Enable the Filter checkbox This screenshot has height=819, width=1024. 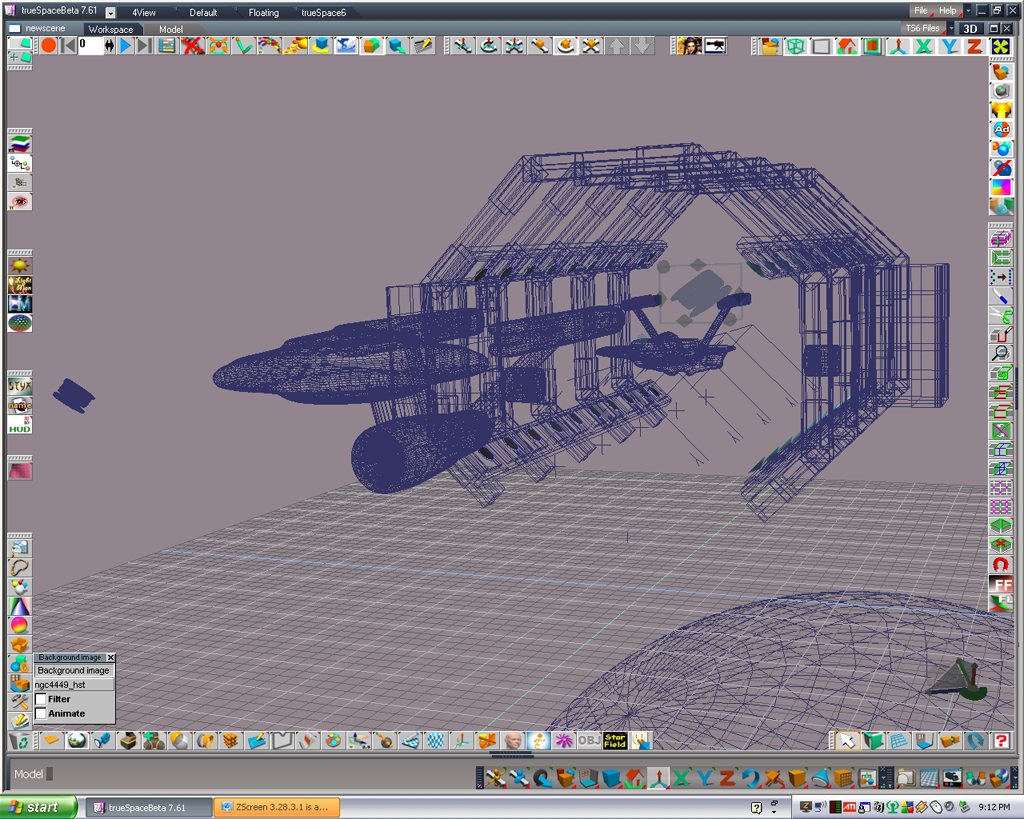coord(41,699)
